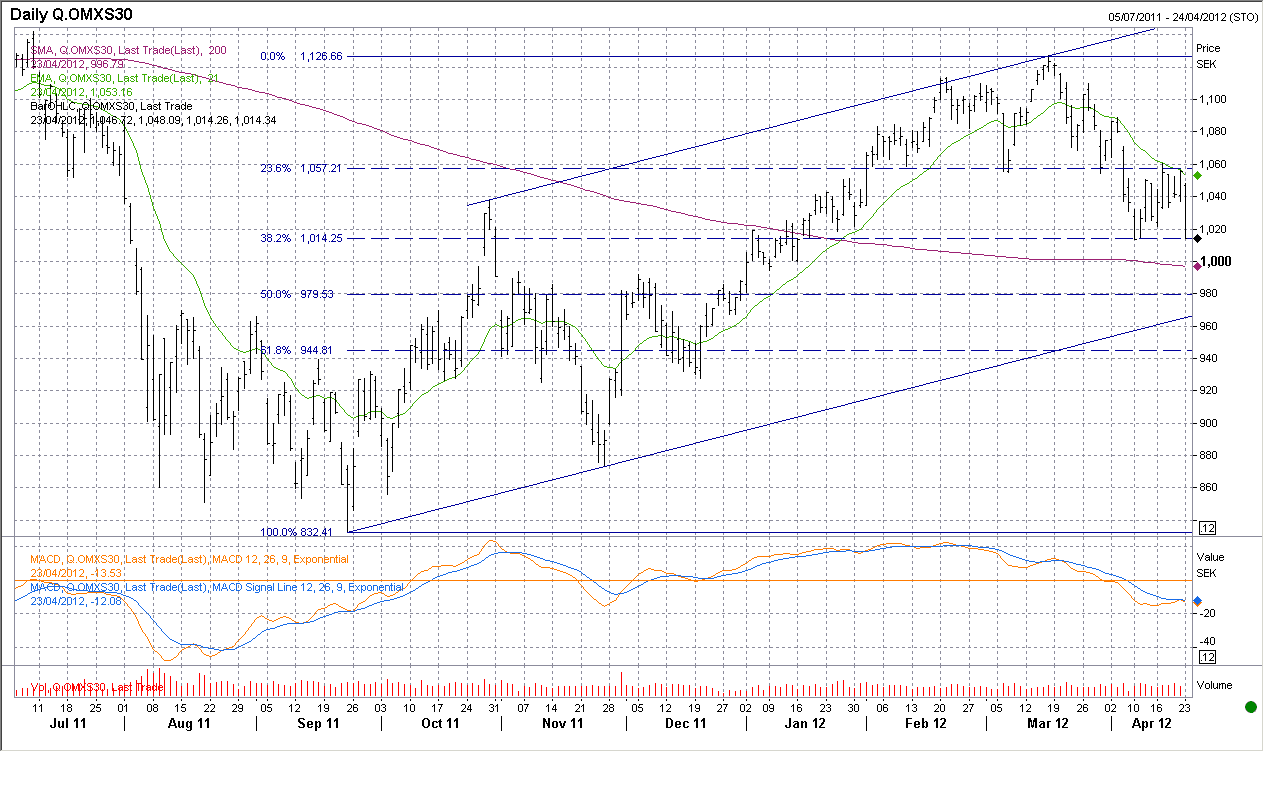Click the Price SEK axis label

click(1208, 55)
